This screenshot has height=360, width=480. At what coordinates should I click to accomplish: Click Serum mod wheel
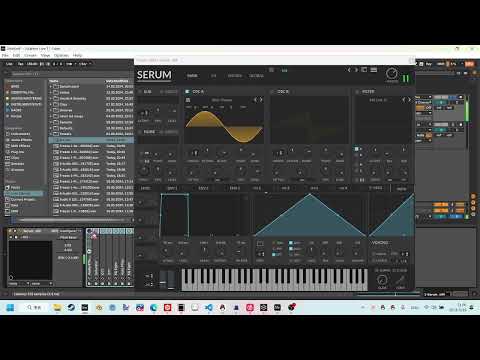[x=171, y=279]
